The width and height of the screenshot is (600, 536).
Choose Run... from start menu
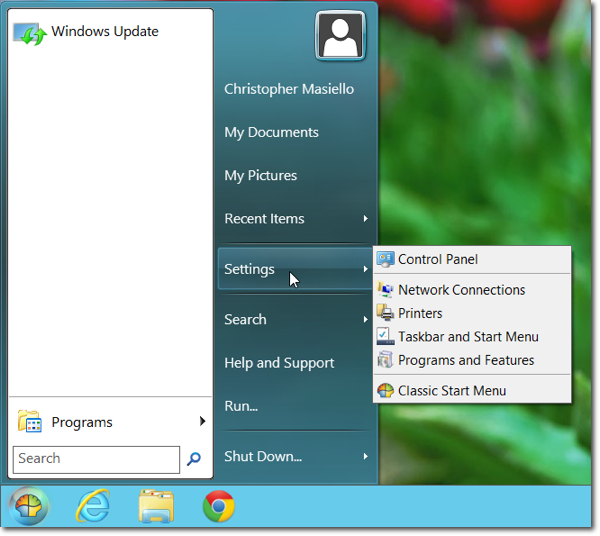(241, 406)
